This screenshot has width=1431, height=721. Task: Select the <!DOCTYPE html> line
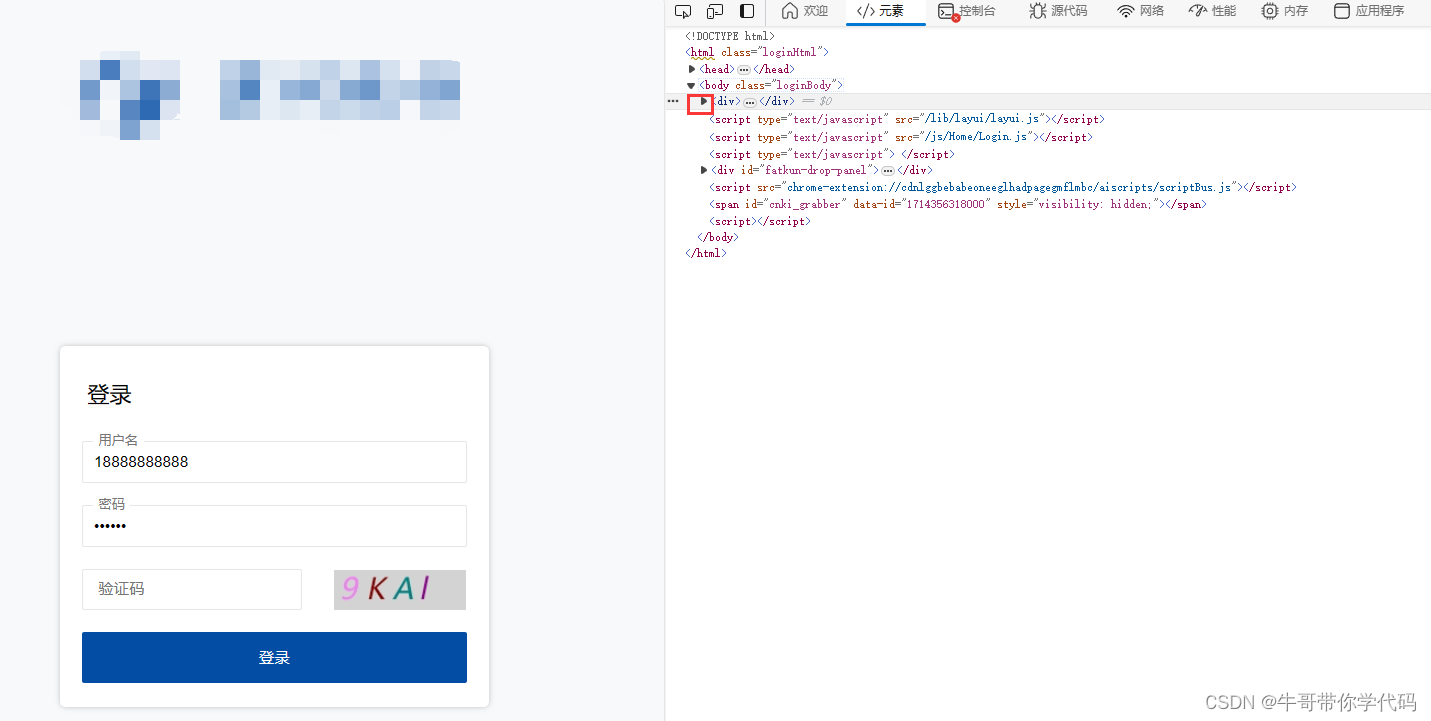pos(730,36)
